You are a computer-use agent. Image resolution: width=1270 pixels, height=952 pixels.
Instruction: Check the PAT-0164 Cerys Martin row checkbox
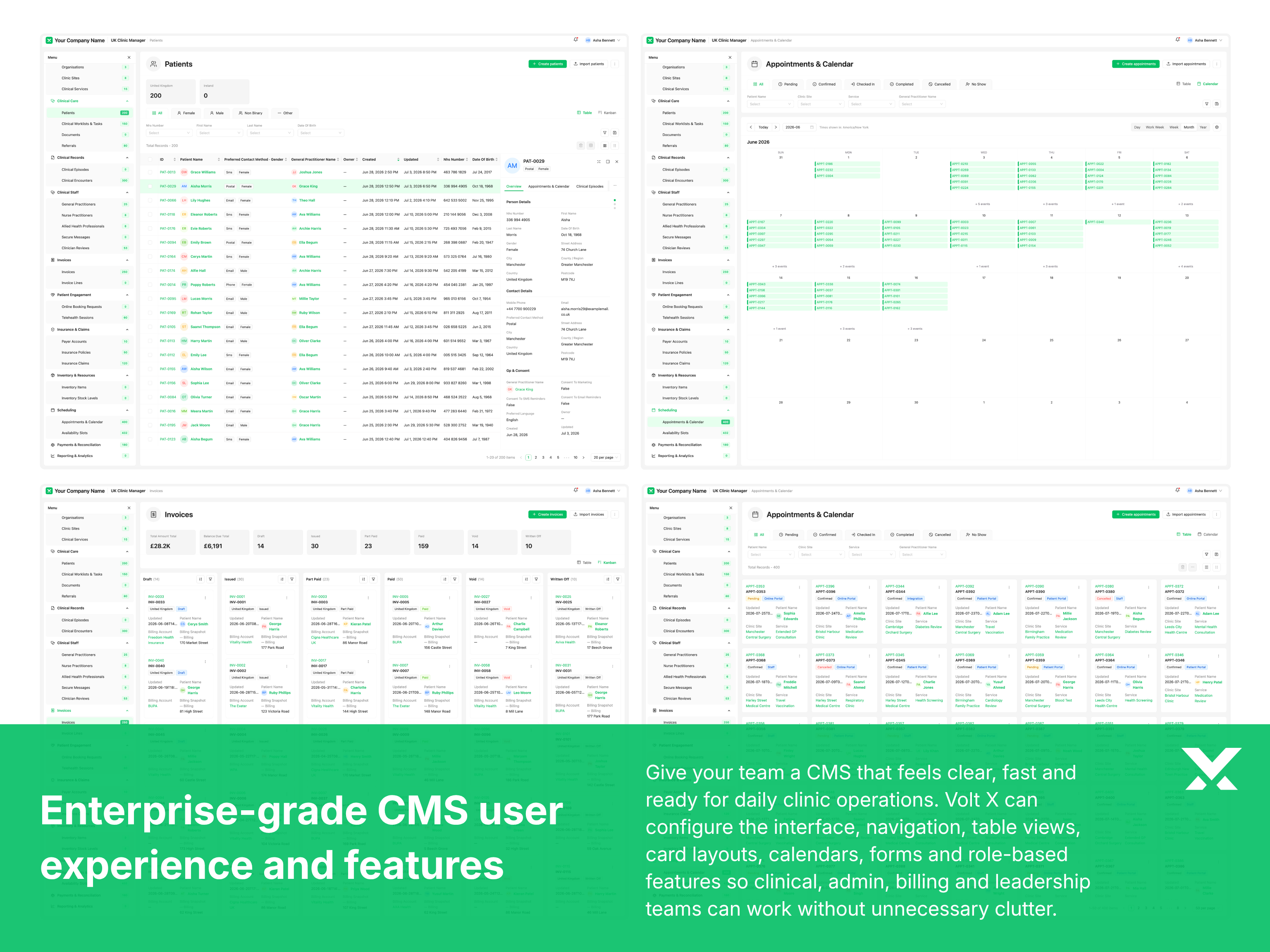[x=150, y=257]
